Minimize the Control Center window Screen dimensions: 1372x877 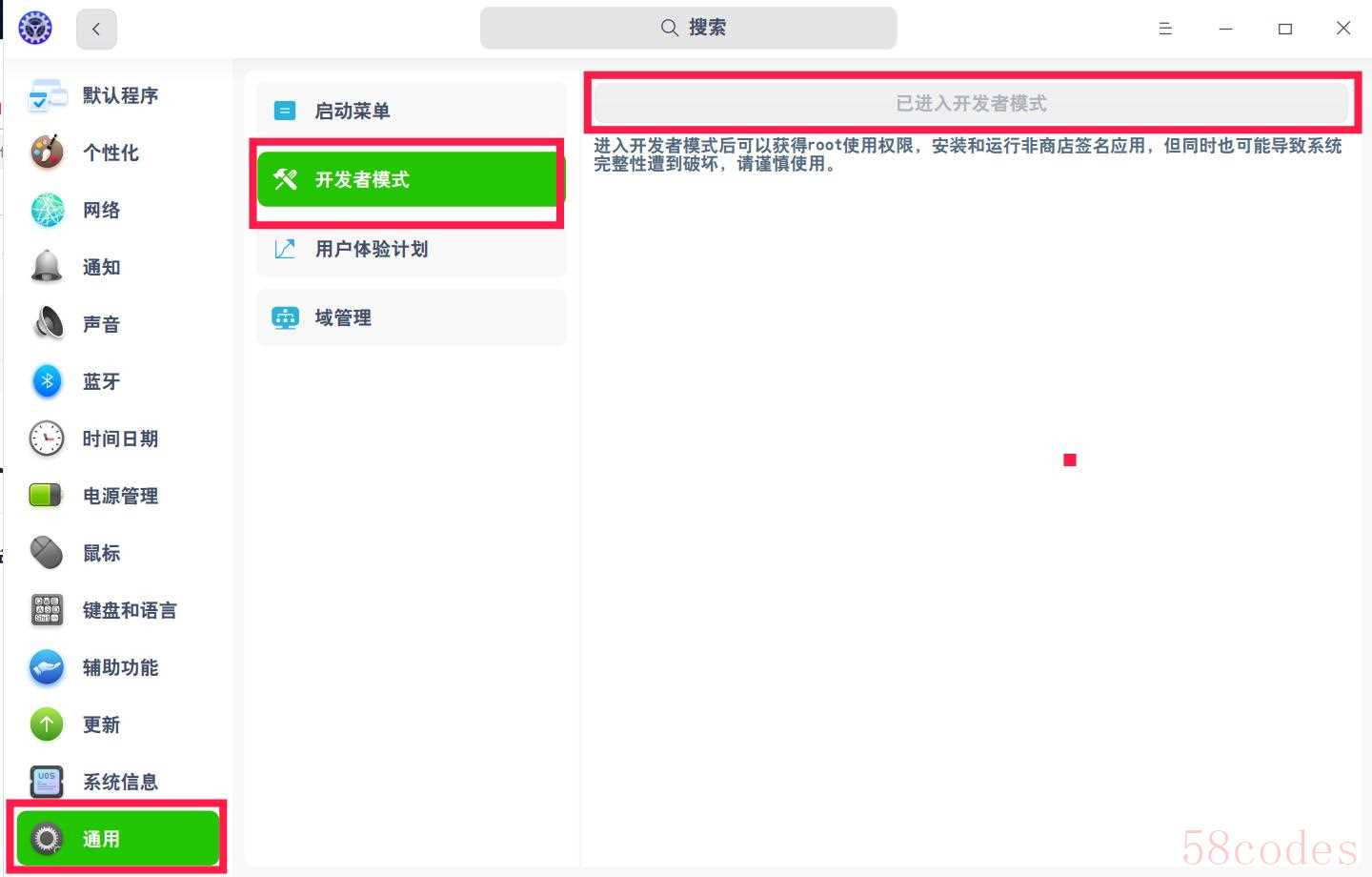(1225, 29)
